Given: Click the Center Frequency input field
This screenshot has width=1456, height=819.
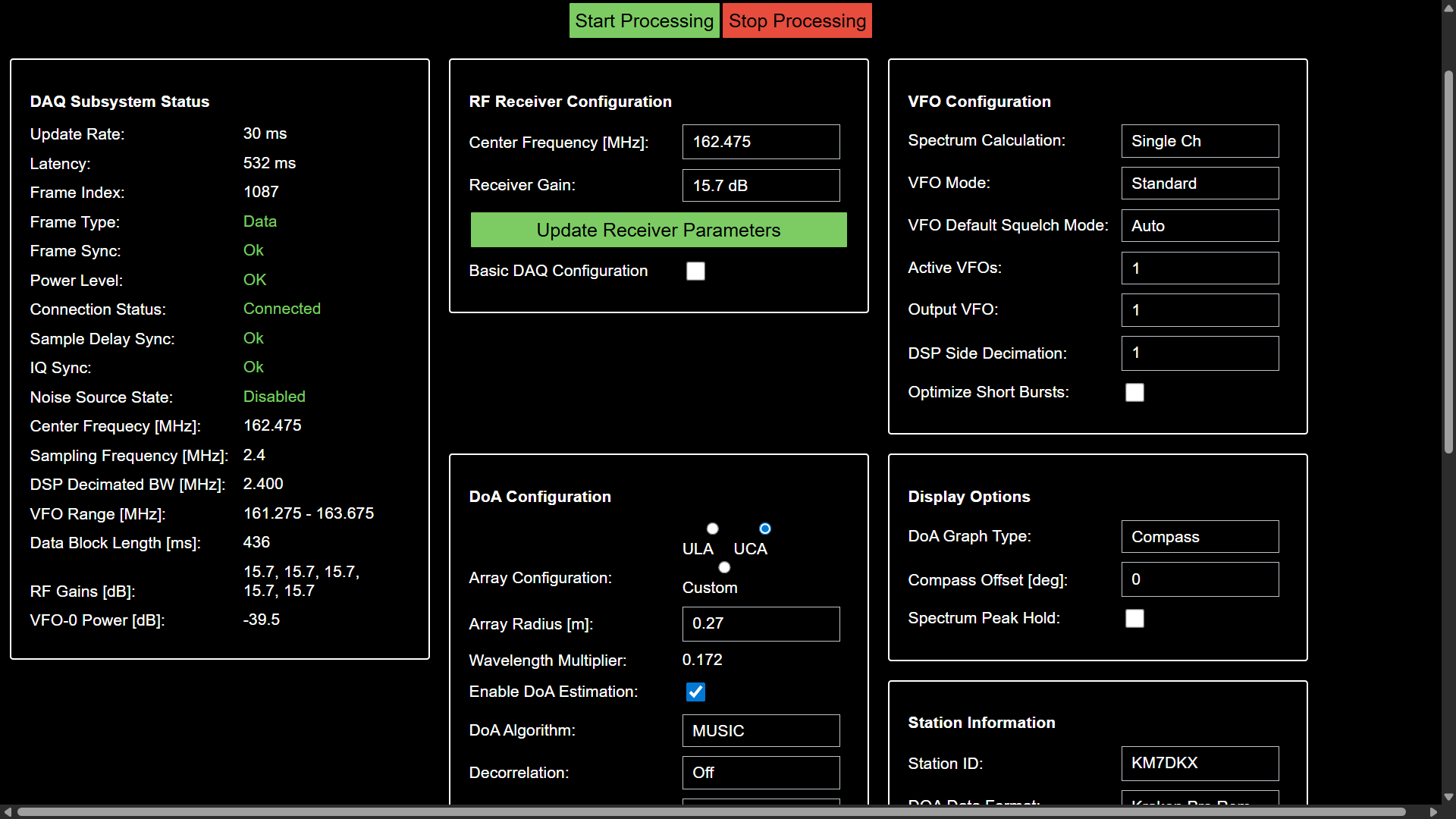Looking at the screenshot, I should [x=761, y=142].
